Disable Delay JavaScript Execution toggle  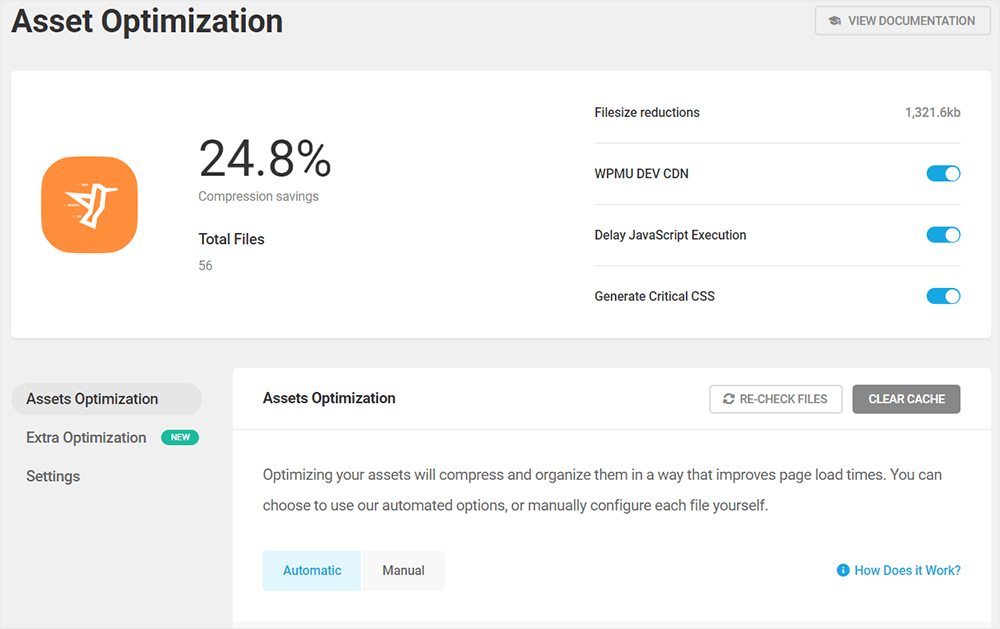click(943, 235)
